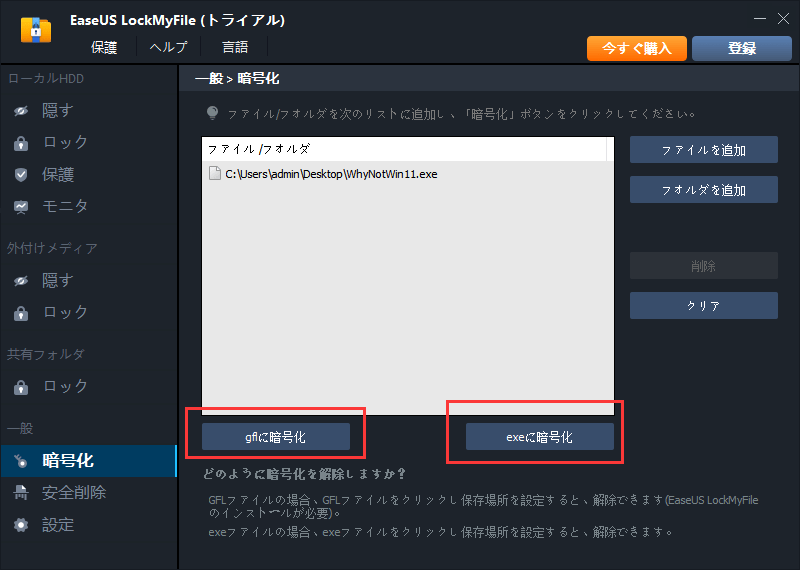Viewport: 800px width, 570px height.
Task: Open ロック under ローカルHDD
Action: pos(65,142)
